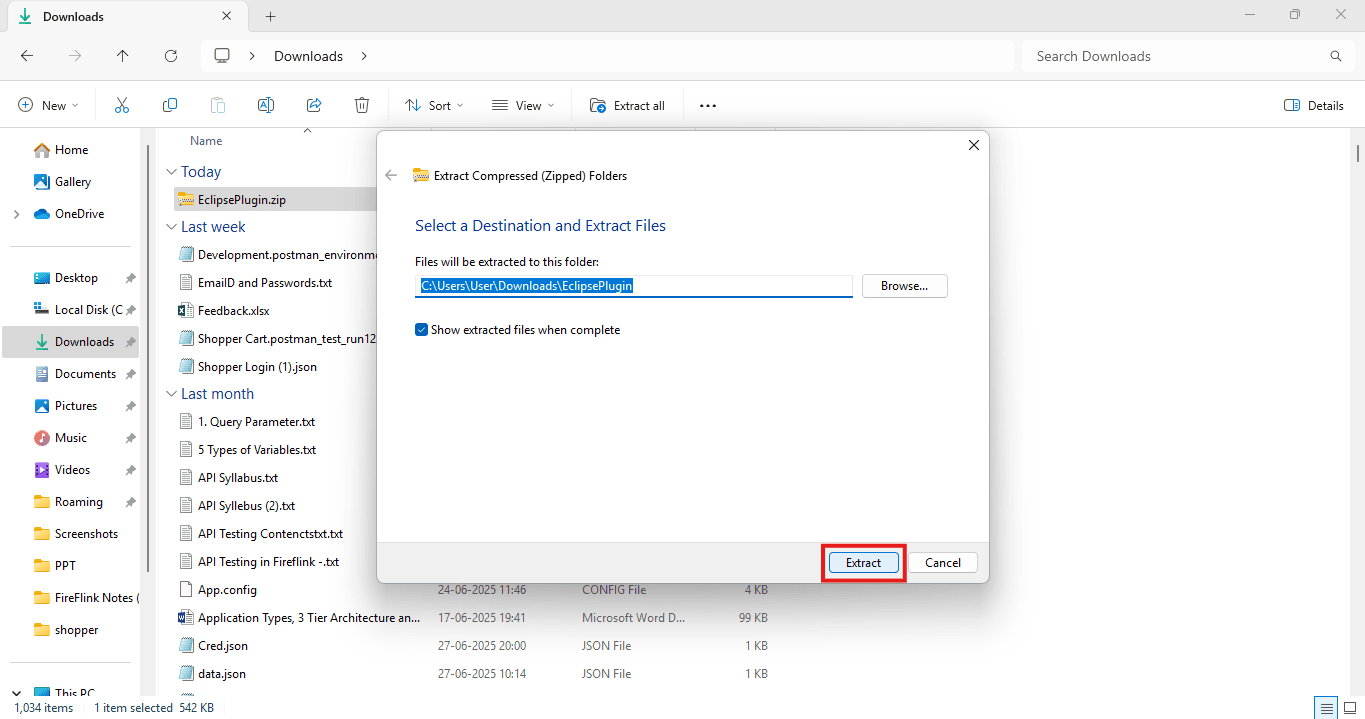Click the Back arrow in Explorer navigation
The width and height of the screenshot is (1365, 719).
click(27, 56)
